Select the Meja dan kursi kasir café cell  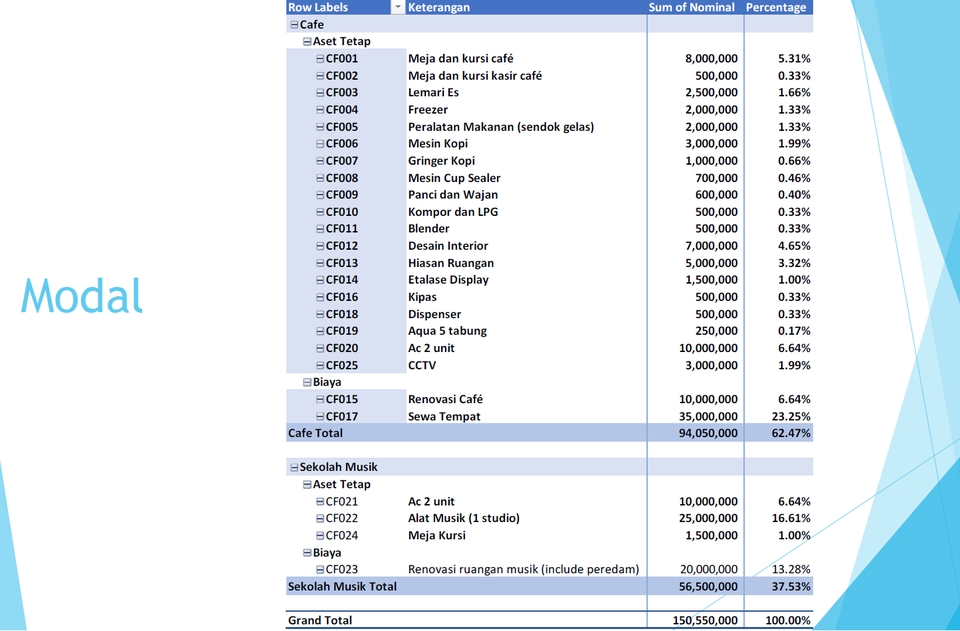[475, 76]
